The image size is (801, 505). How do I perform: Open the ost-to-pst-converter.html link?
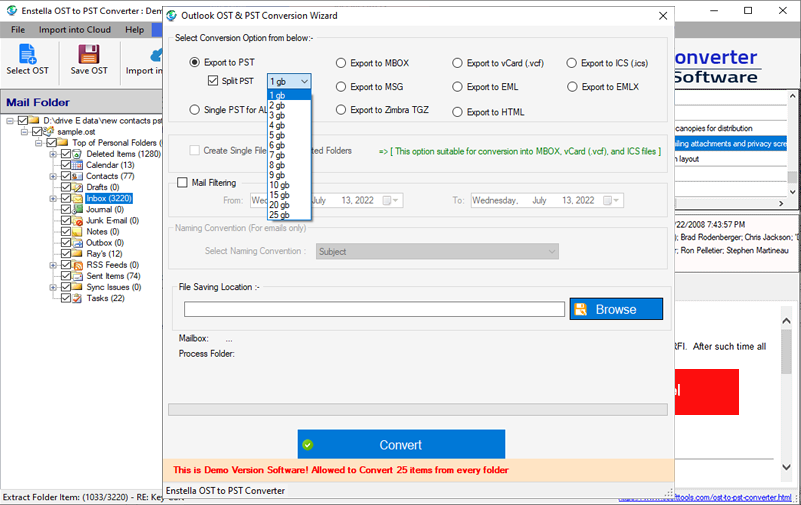pos(705,497)
